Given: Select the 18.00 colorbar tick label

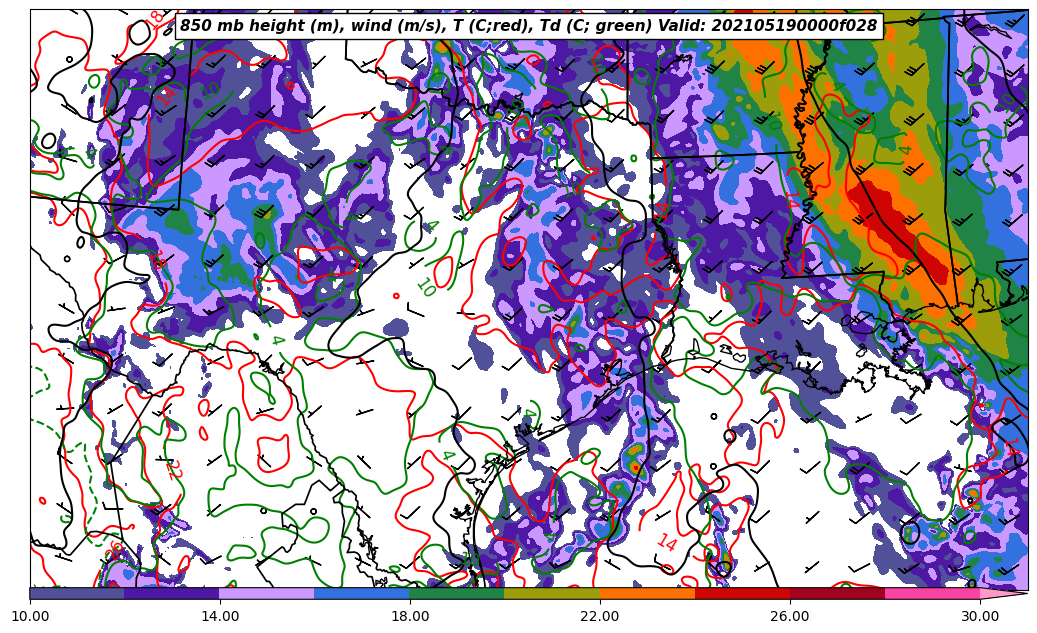Looking at the screenshot, I should [410, 616].
